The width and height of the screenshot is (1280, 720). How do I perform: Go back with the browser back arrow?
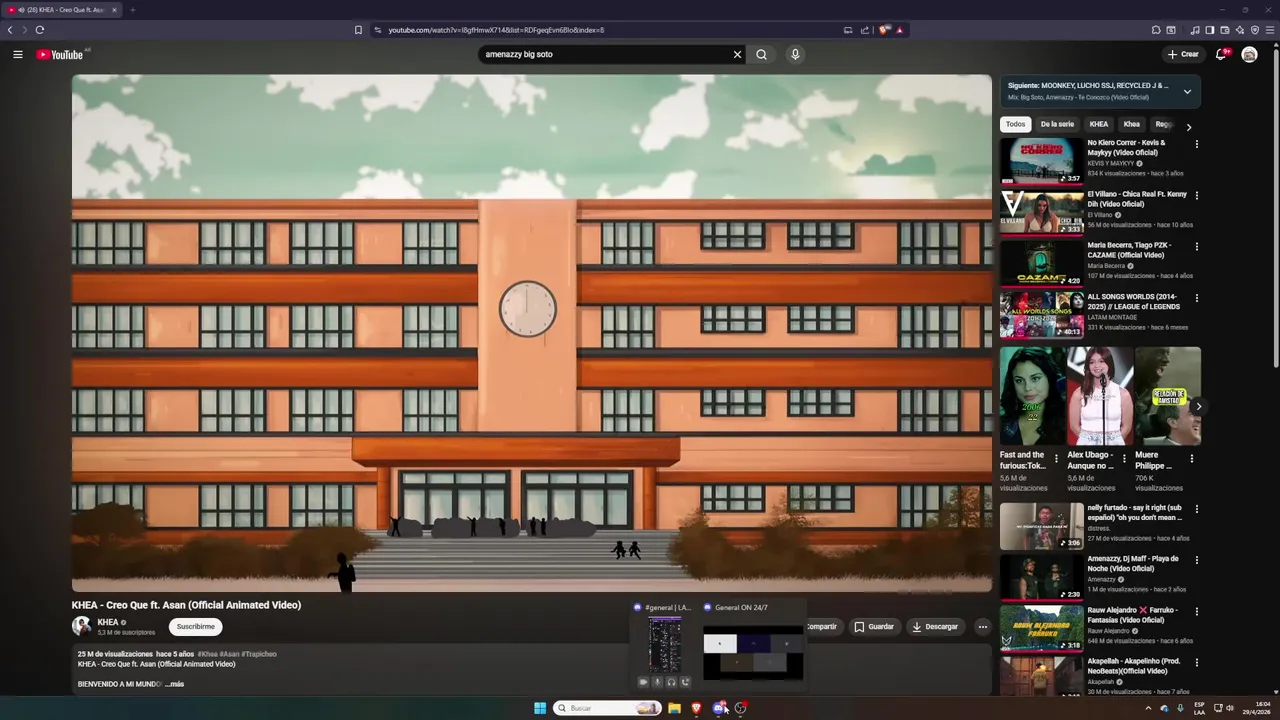pyautogui.click(x=10, y=30)
